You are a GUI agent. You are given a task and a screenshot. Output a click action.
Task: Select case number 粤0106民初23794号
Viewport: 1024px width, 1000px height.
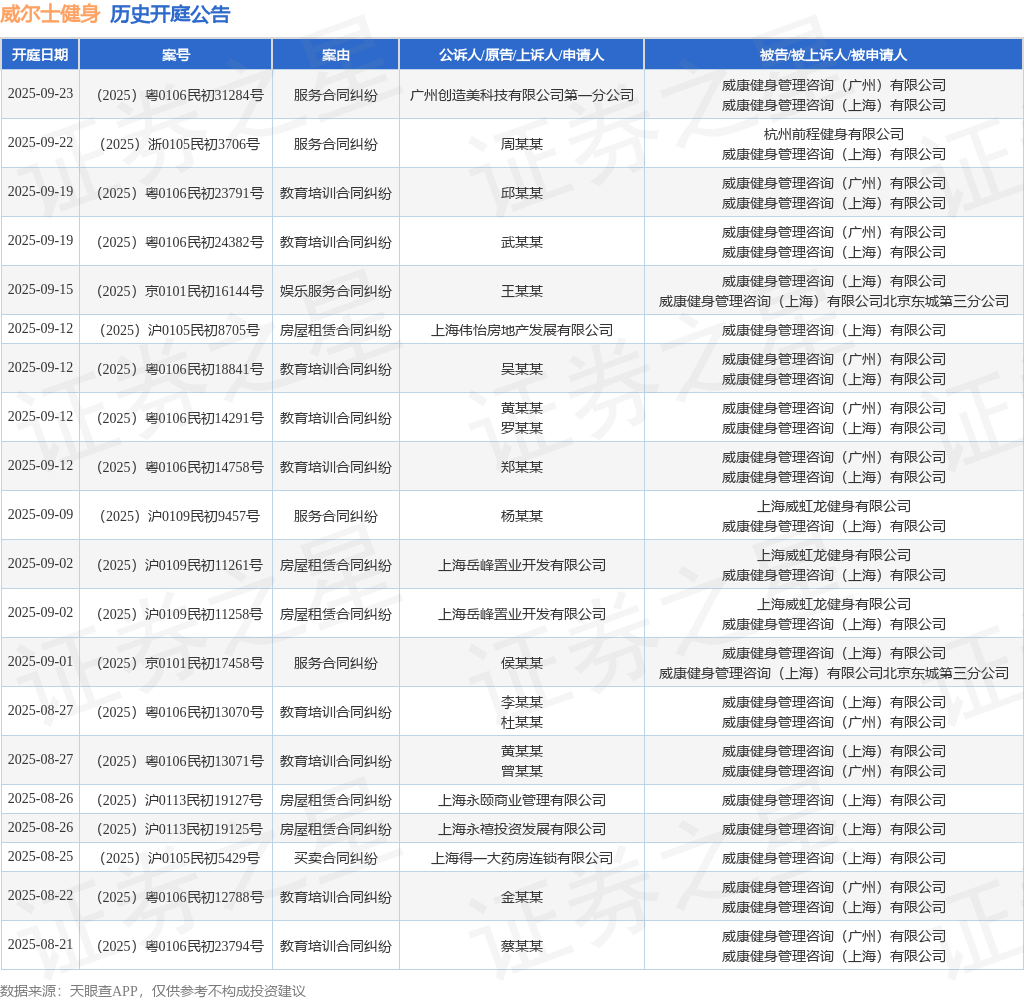click(x=180, y=946)
